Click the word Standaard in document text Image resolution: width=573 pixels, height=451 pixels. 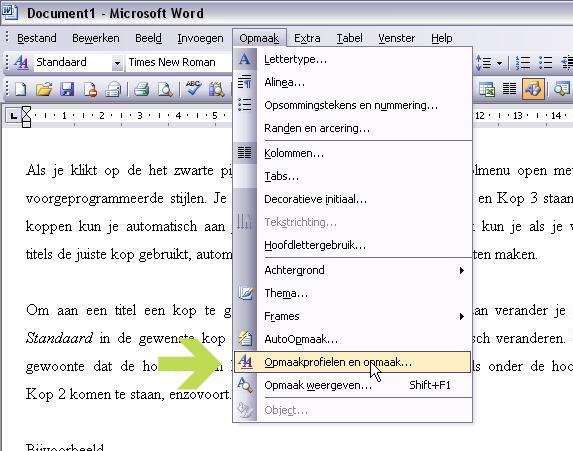tap(59, 338)
